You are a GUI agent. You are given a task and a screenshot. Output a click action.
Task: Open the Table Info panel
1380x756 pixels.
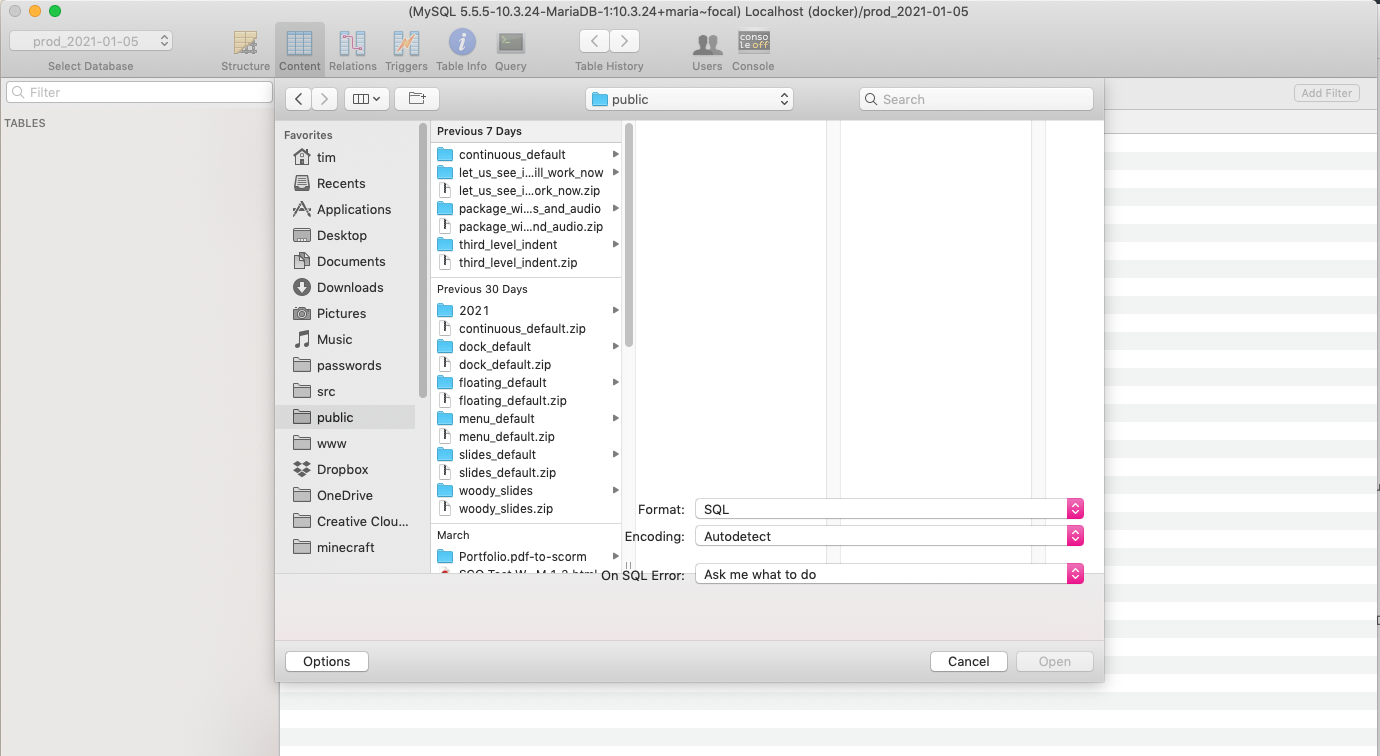[x=461, y=45]
